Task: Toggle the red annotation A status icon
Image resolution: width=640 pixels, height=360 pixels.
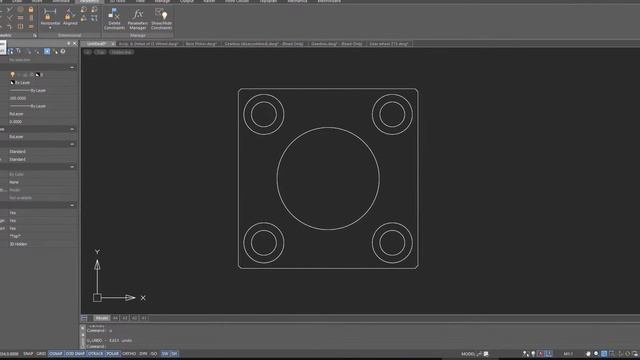Action: coord(540,354)
